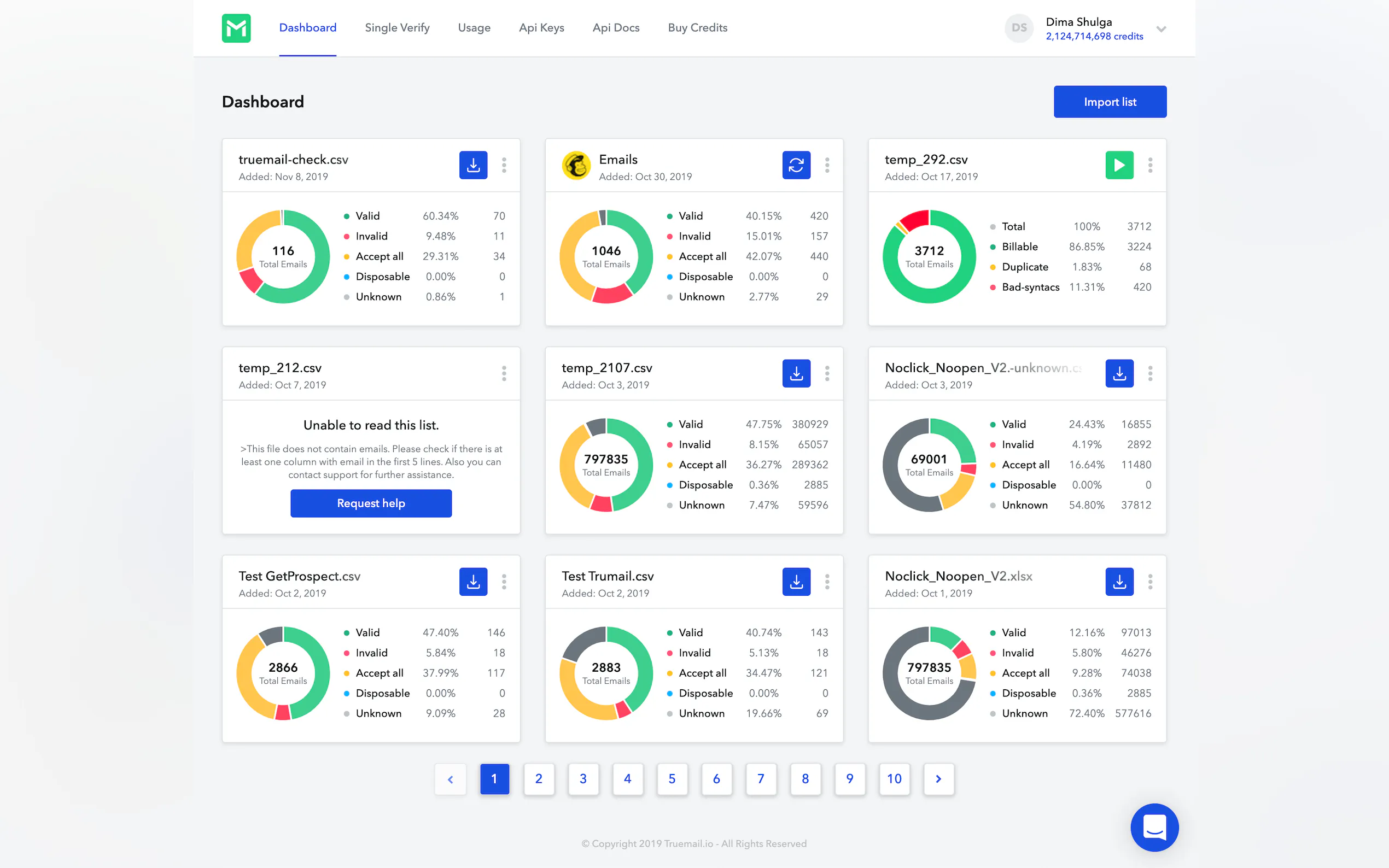Switch to the Single Verify tab

click(397, 27)
